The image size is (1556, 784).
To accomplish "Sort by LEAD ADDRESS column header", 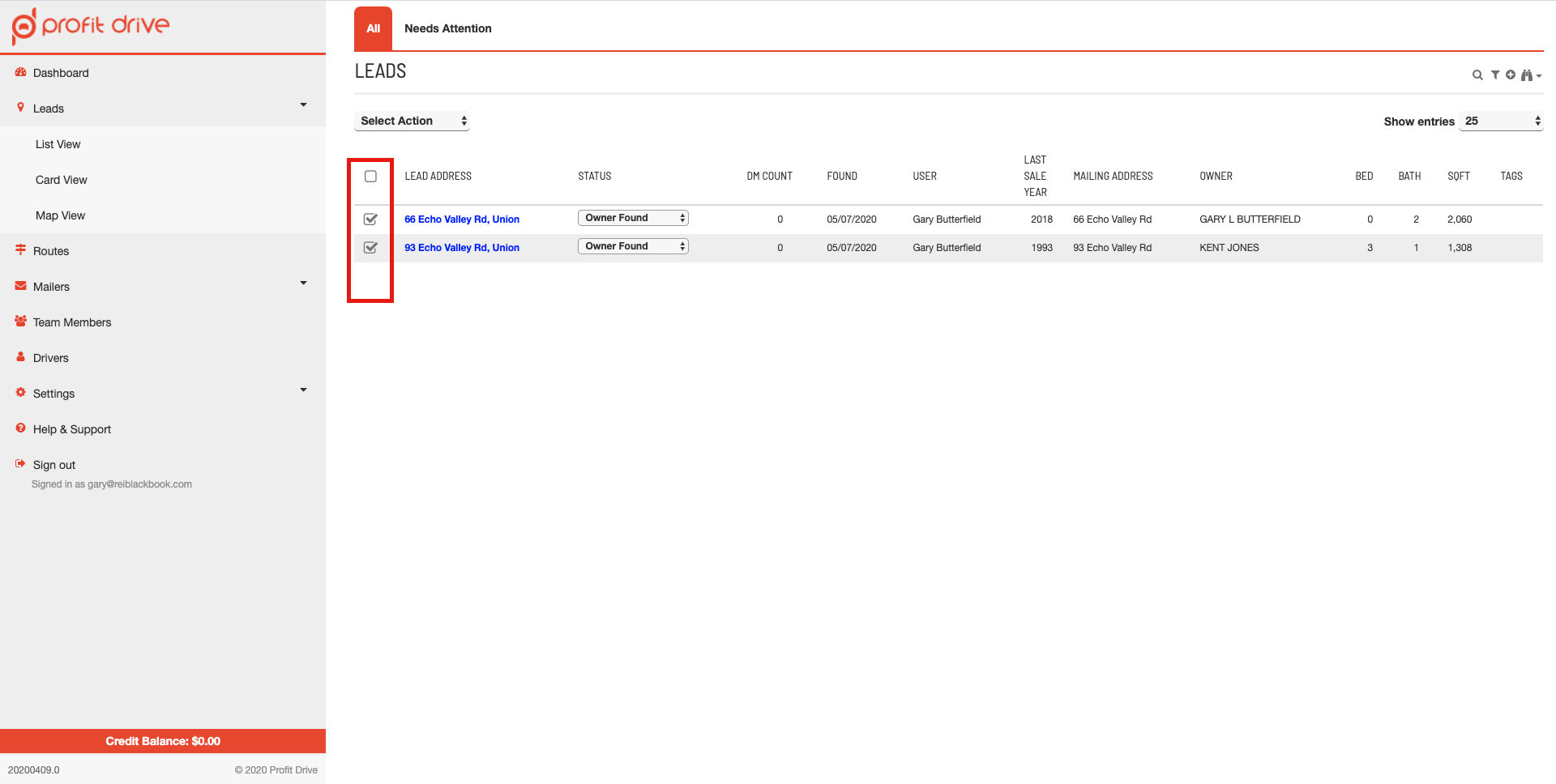I will pyautogui.click(x=438, y=176).
